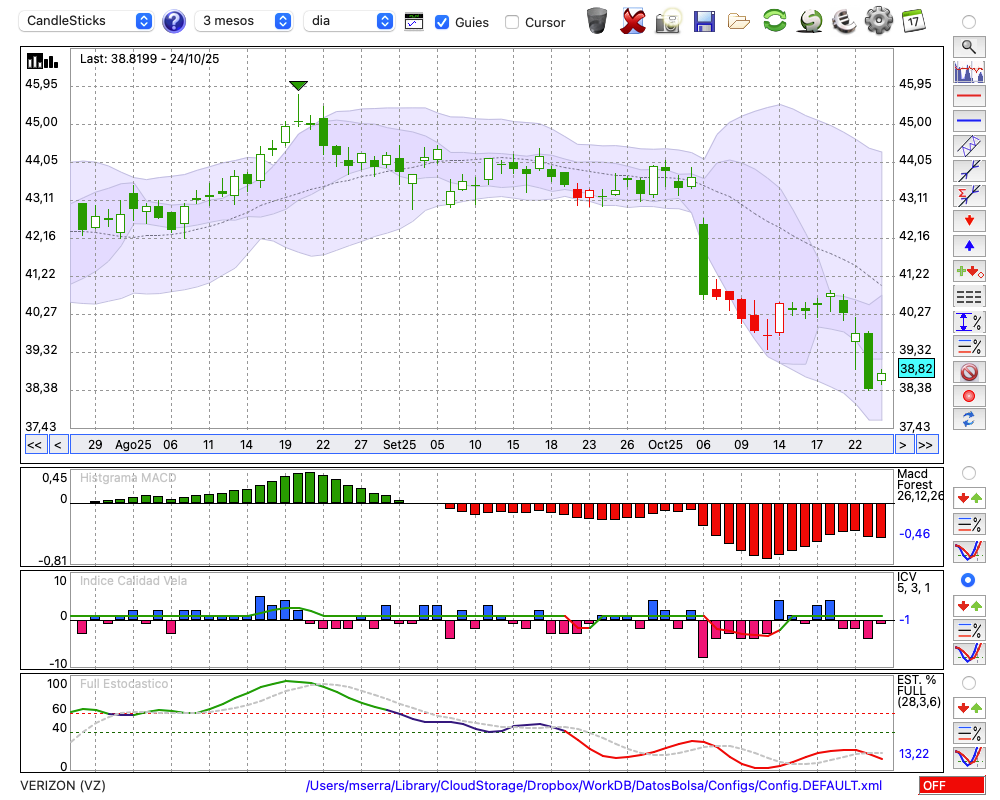
Task: Click the blue floppy disk save icon
Action: coord(704,20)
